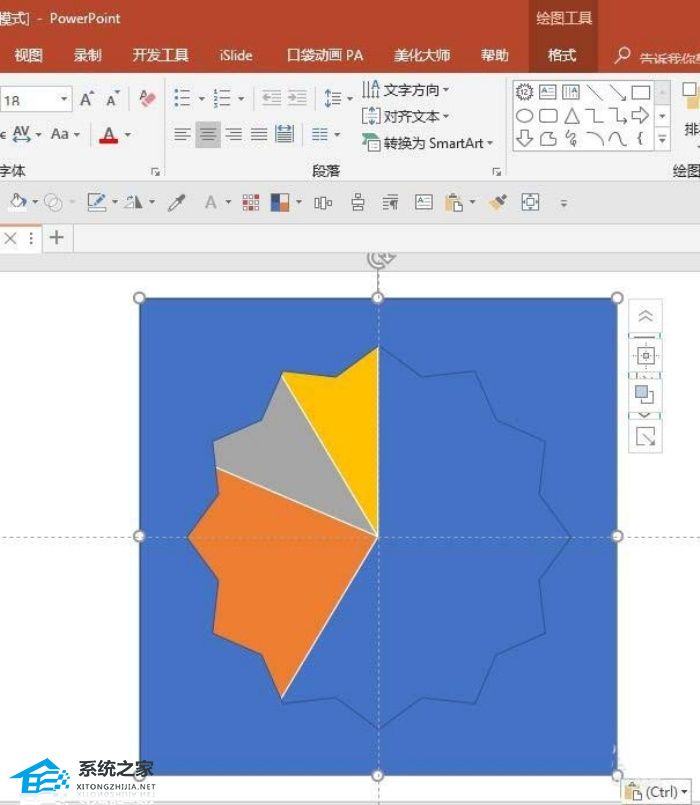
Task: Switch to the iSlide tab
Action: tap(236, 55)
